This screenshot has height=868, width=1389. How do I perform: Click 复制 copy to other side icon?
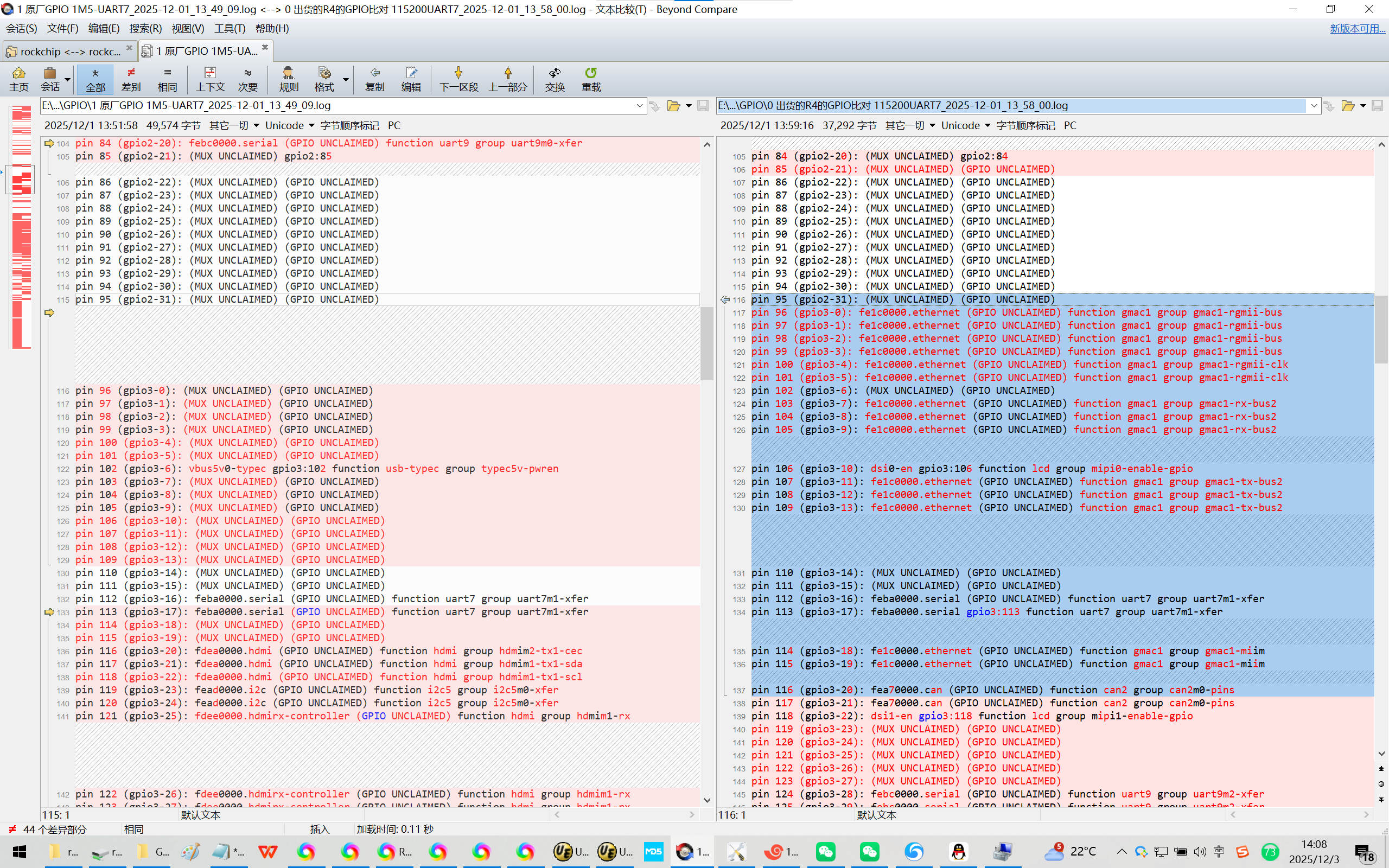click(374, 79)
